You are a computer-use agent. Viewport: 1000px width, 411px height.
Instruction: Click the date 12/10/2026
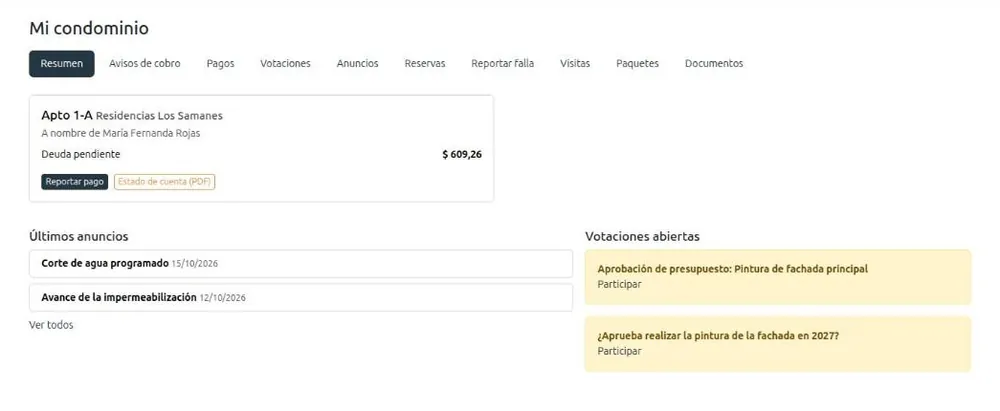pyautogui.click(x=223, y=298)
